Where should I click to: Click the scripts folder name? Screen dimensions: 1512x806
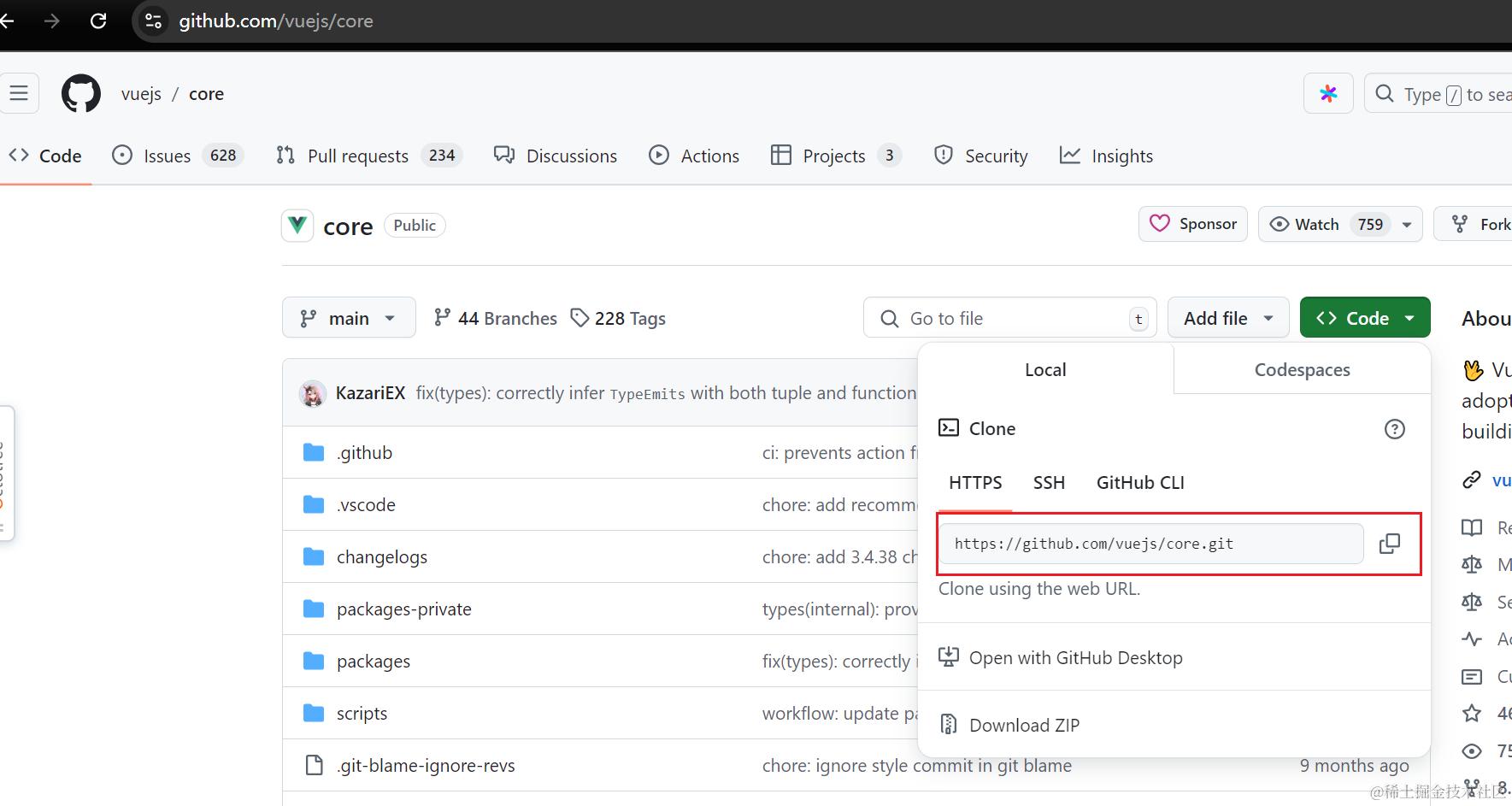coord(362,713)
